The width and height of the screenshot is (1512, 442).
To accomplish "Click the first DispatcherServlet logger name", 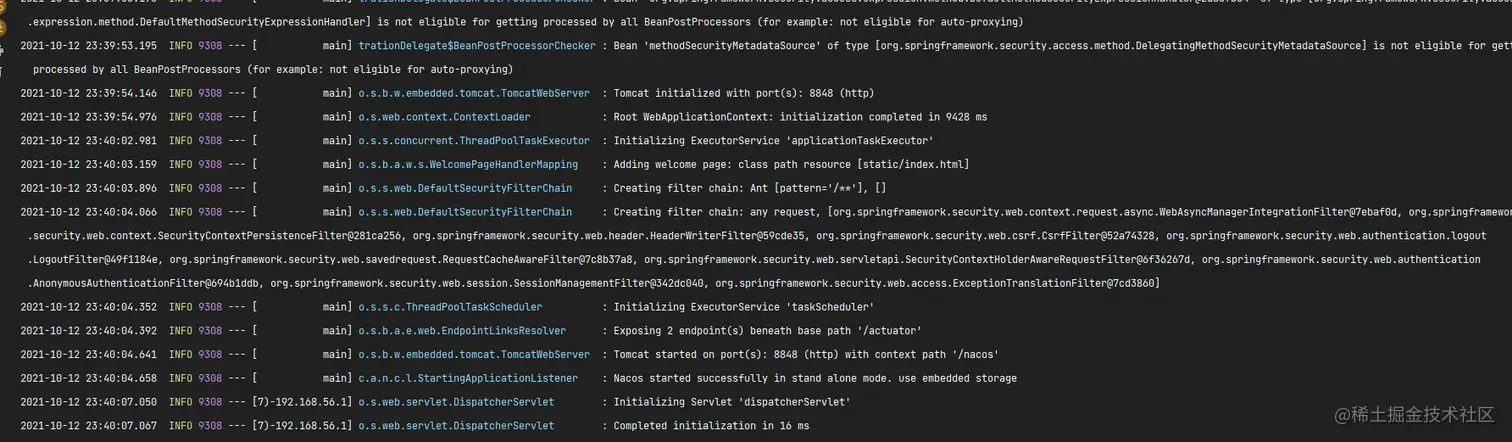I will point(456,402).
